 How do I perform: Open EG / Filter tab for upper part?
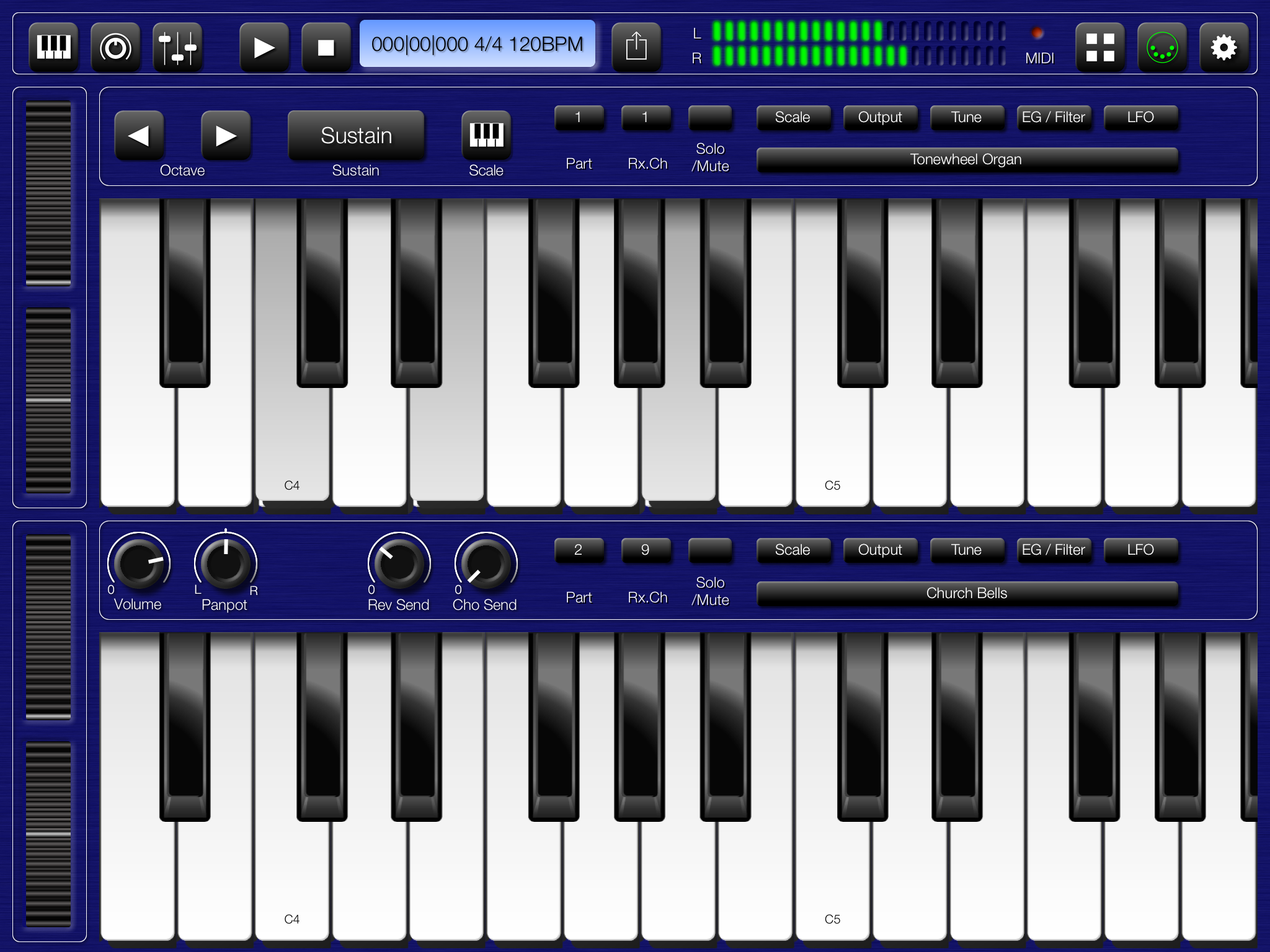1054,118
